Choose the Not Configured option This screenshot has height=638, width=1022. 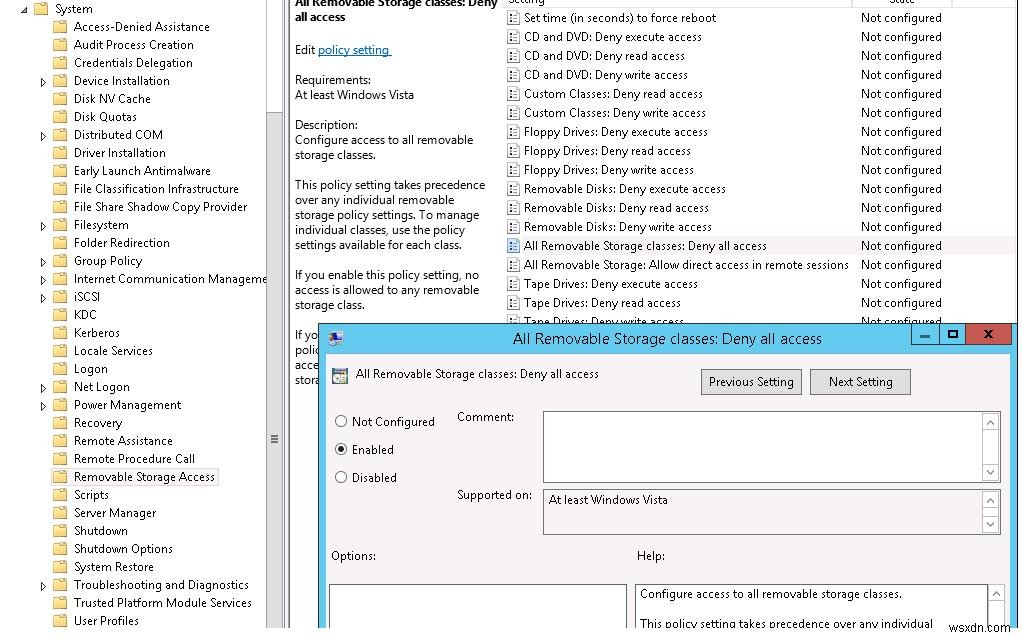pyautogui.click(x=341, y=421)
